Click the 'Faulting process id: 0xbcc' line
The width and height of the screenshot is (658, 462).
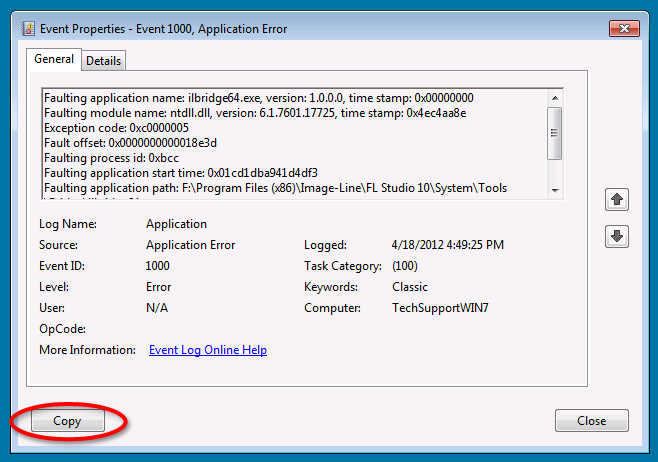[111, 158]
